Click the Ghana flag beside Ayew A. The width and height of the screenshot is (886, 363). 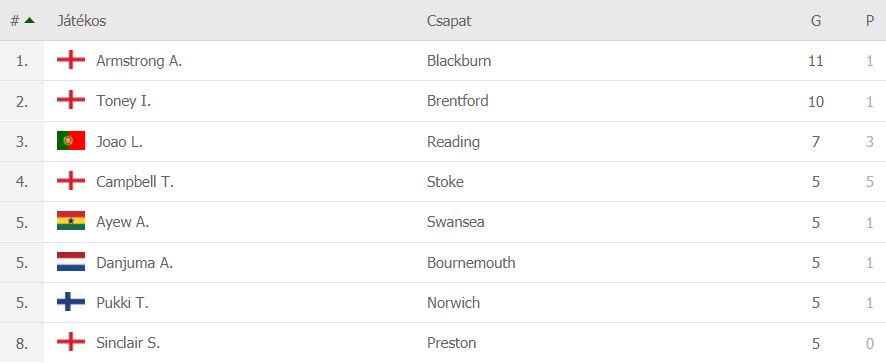pos(71,221)
